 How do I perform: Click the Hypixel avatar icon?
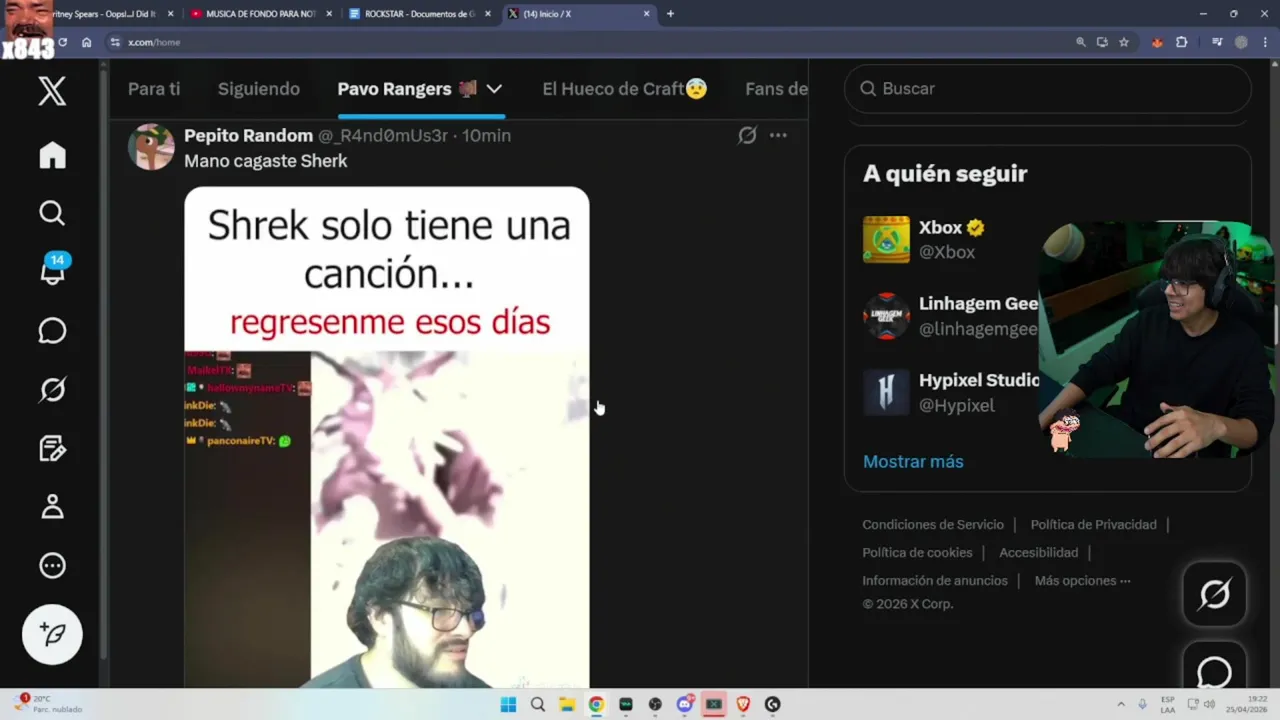[886, 392]
